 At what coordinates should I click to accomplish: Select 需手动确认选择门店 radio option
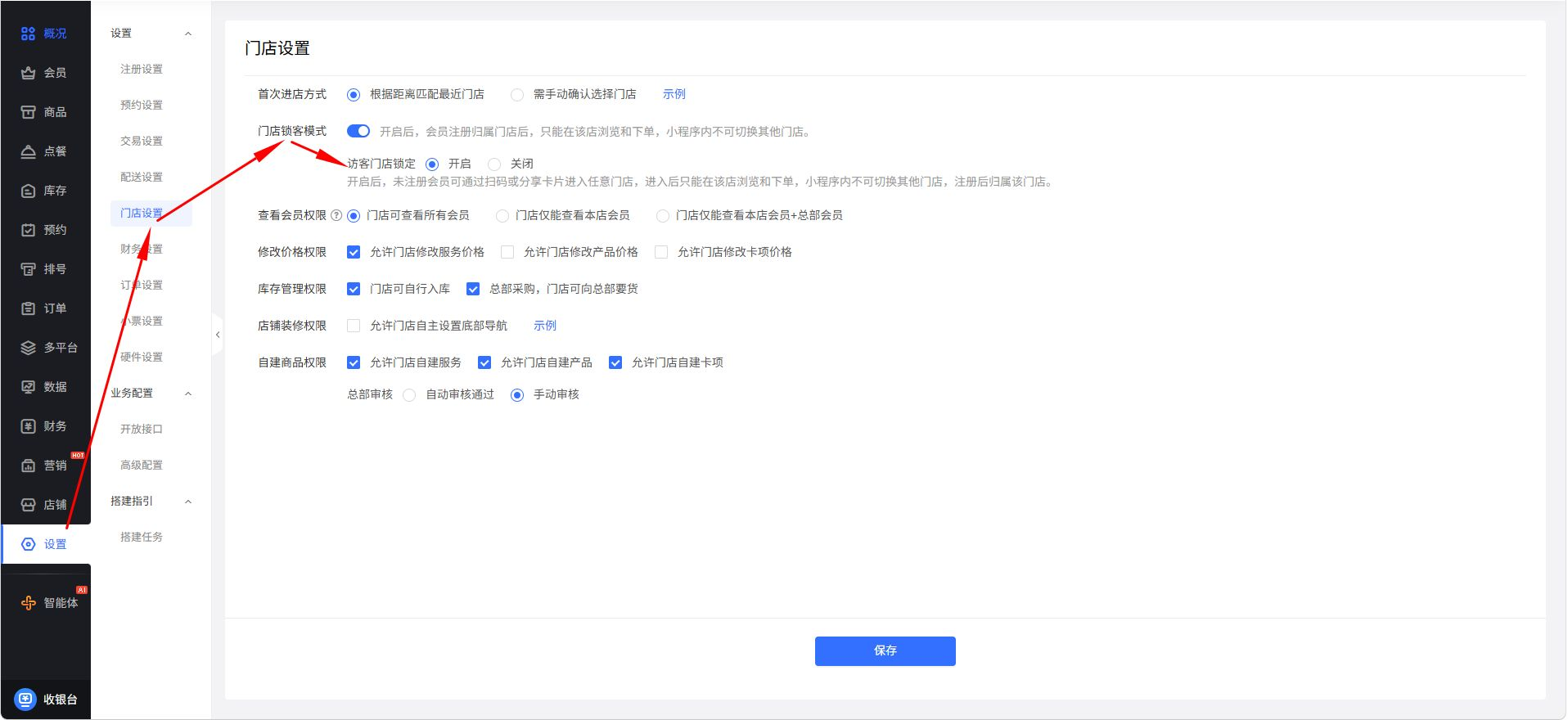[517, 95]
